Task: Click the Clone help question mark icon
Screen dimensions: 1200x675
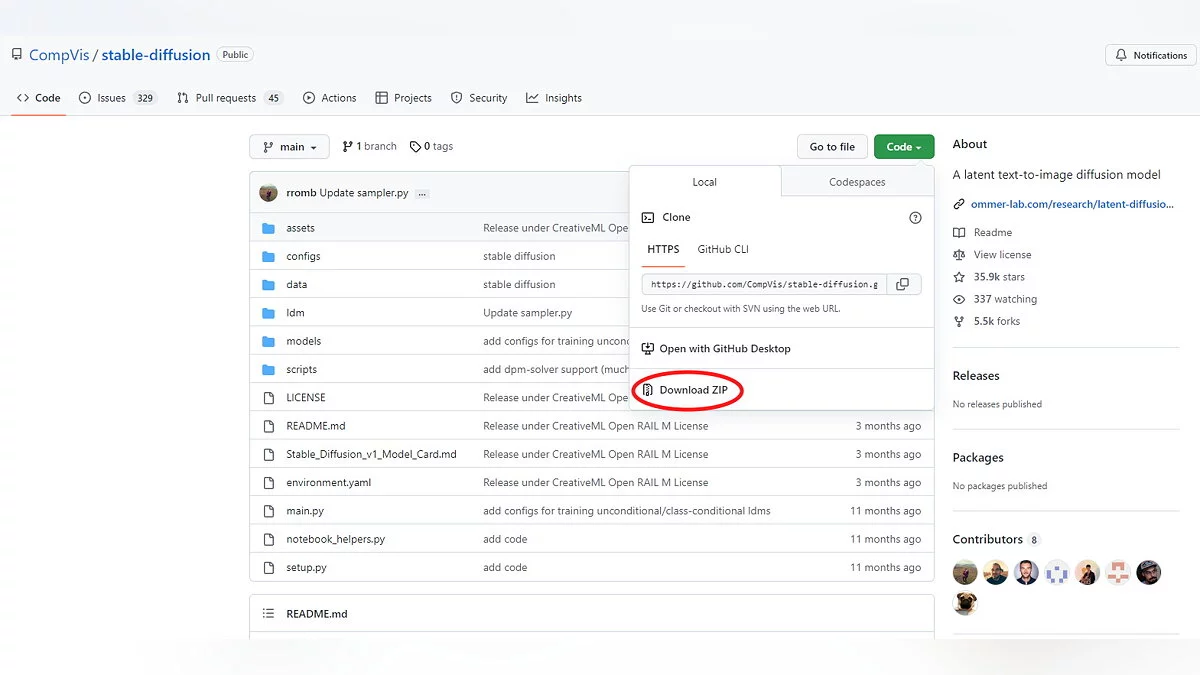Action: (914, 217)
